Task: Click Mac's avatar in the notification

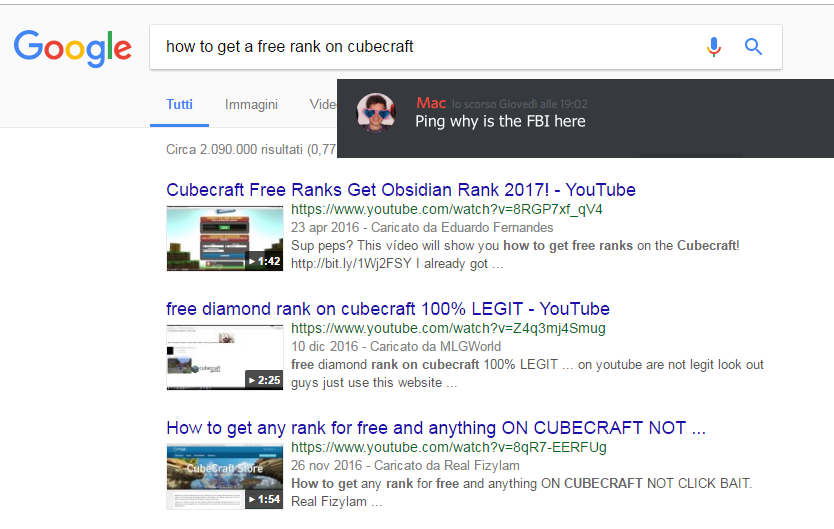Action: tap(376, 112)
